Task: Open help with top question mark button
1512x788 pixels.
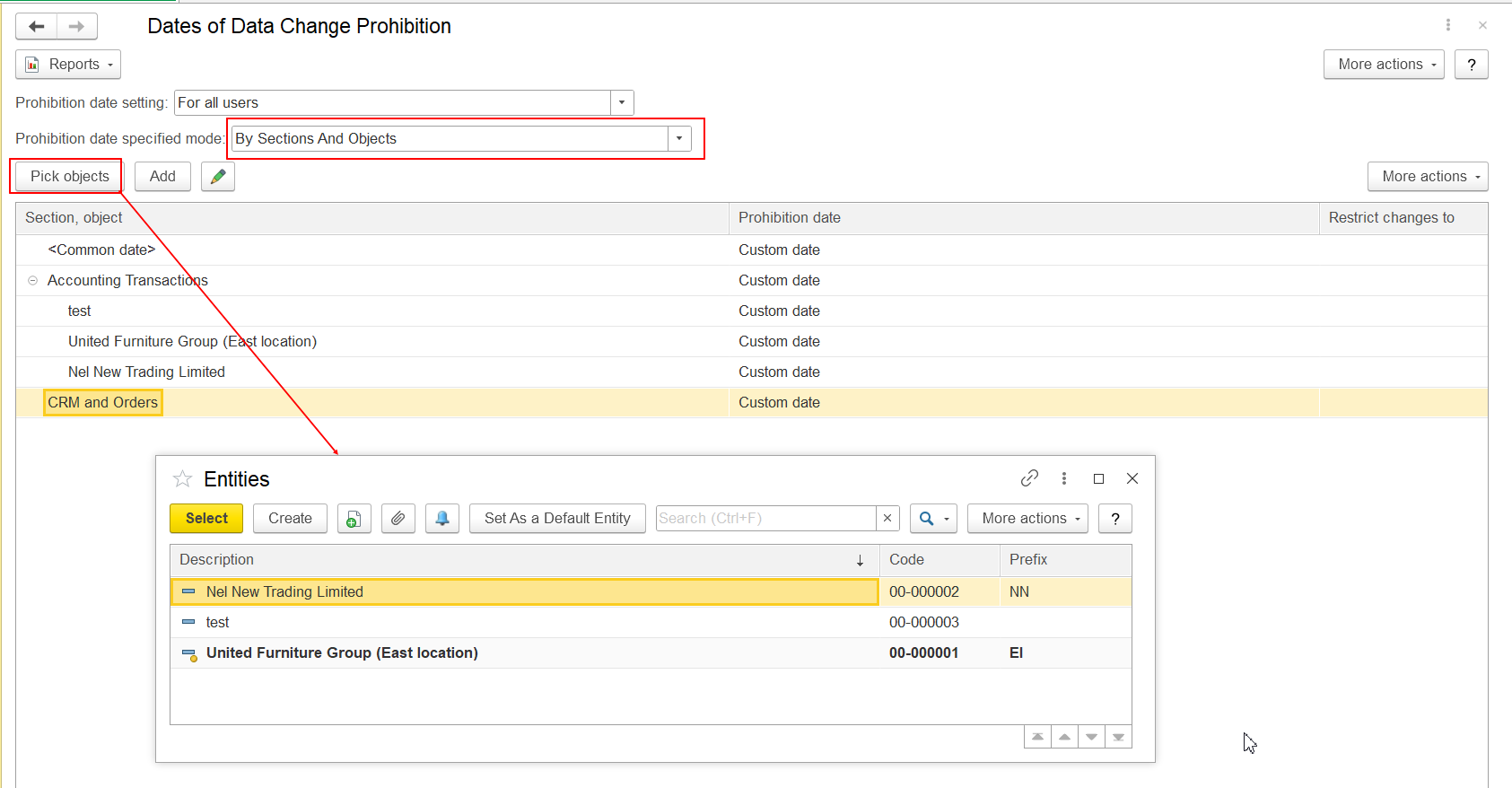Action: [x=1472, y=65]
